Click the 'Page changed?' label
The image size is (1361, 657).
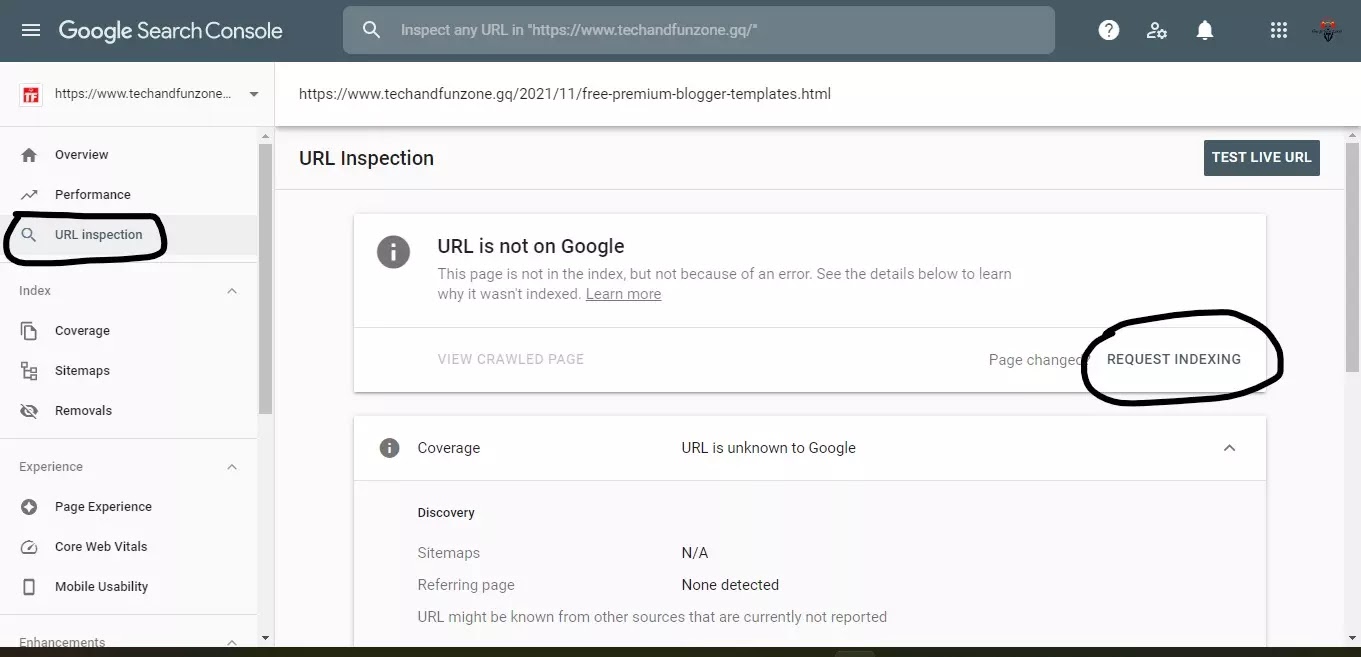click(1037, 360)
